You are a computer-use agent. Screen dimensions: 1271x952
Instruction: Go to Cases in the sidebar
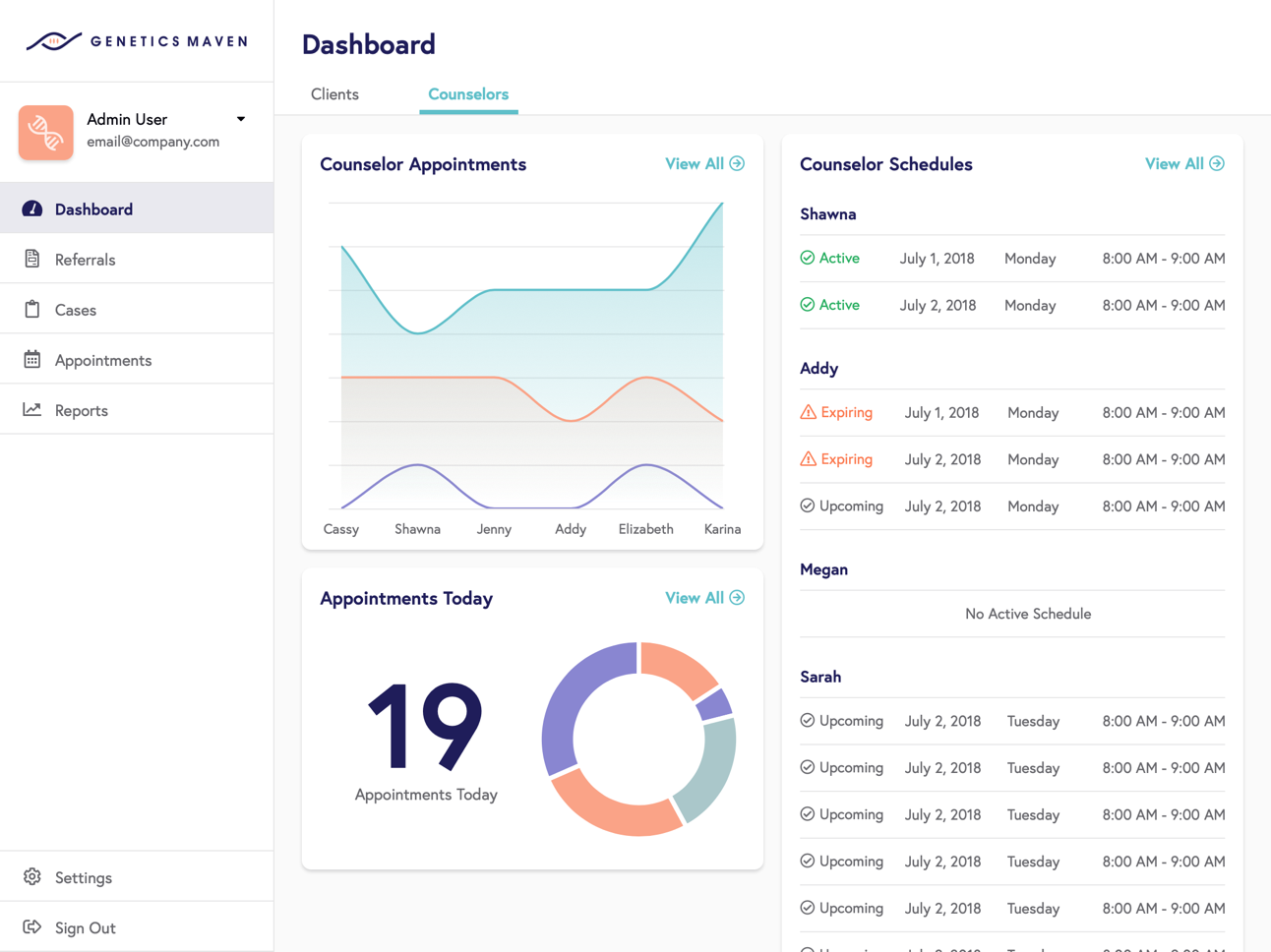(137, 309)
